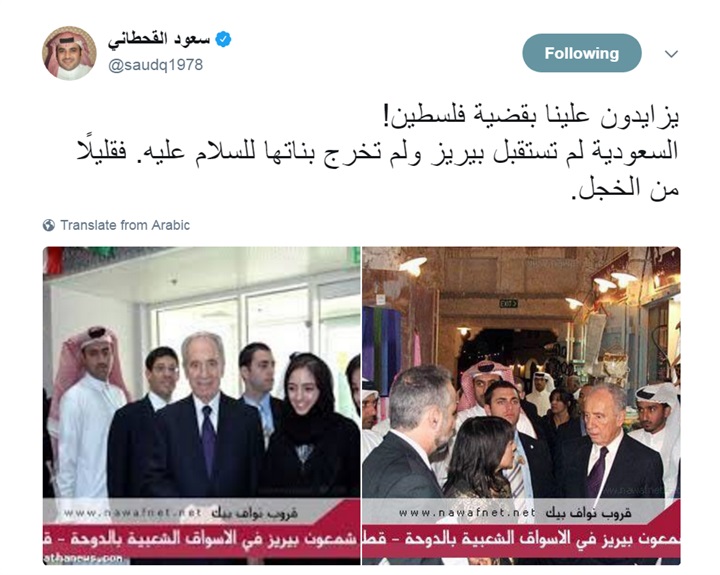Screen dimensions: 720x575
Task: Open the right photo of the souq market
Action: [x=521, y=406]
